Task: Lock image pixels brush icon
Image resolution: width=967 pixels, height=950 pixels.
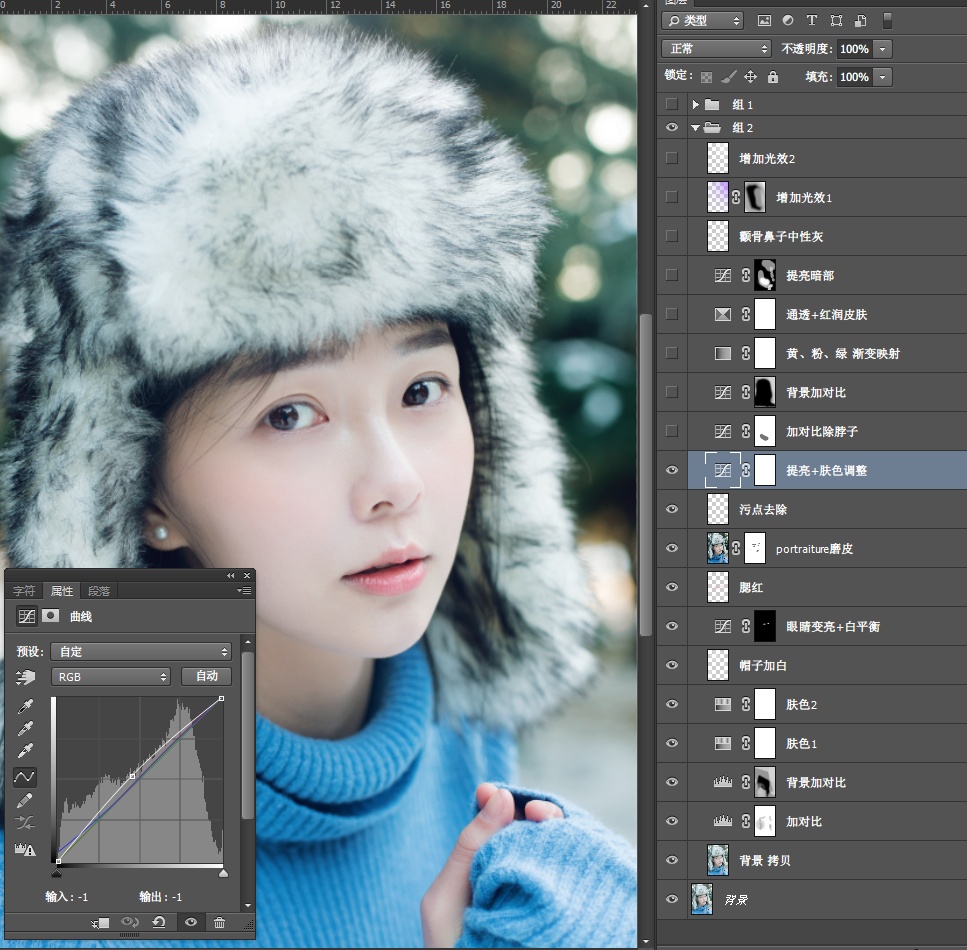Action: tap(728, 77)
